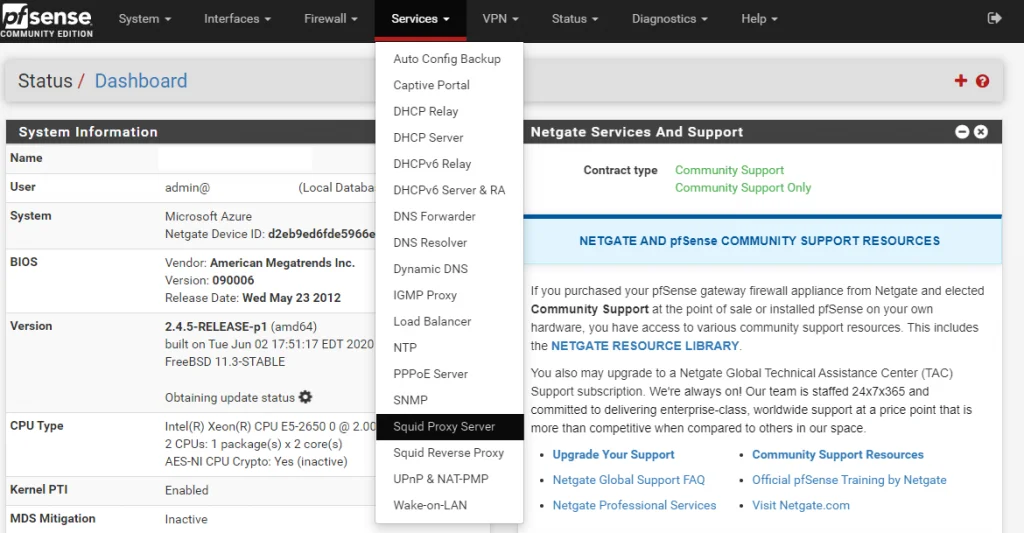1024x533 pixels.
Task: Select Load Balancer from the menu
Action: pyautogui.click(x=449, y=321)
